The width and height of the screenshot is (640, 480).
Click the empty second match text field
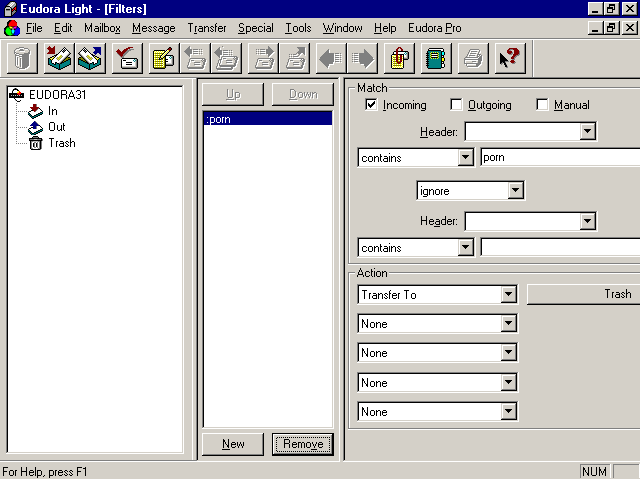(x=560, y=247)
